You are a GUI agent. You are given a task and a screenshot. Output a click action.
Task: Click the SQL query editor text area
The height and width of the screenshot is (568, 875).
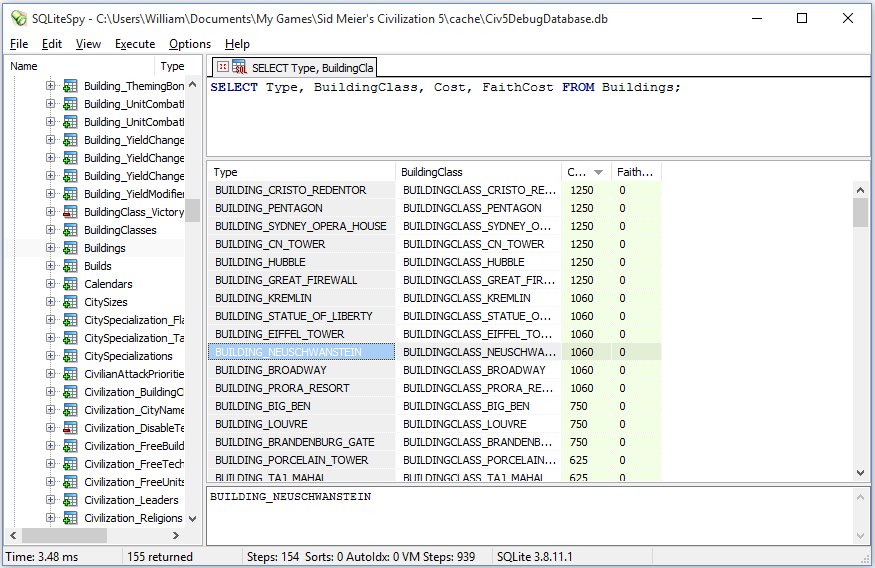coord(539,117)
